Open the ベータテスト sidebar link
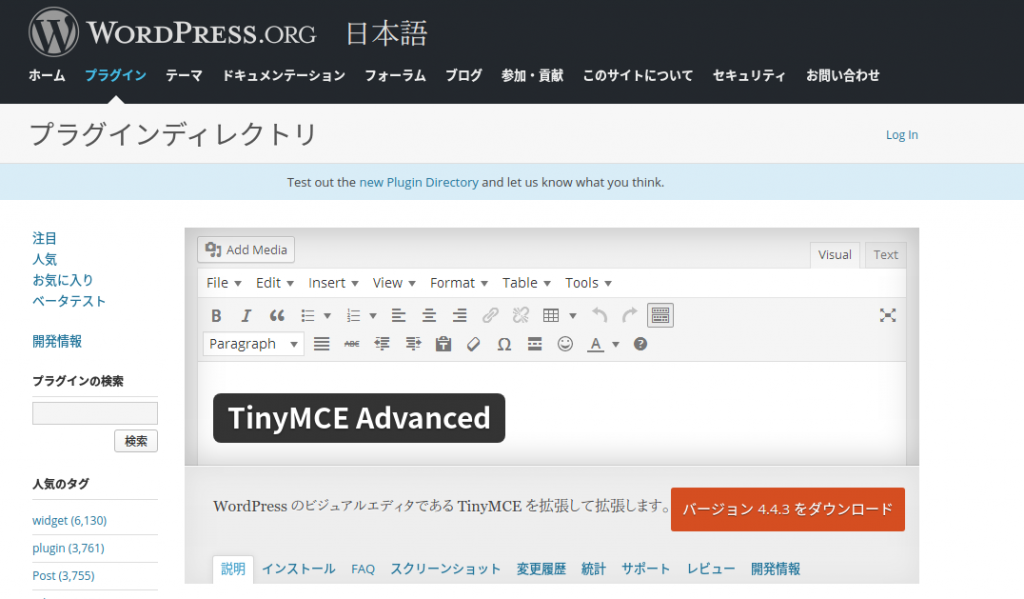Screen dimensions: 1024x599 coord(69,301)
